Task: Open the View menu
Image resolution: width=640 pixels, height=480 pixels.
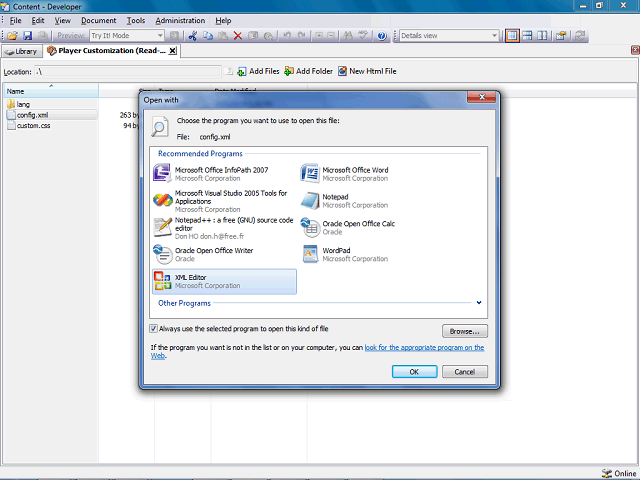Action: click(x=62, y=20)
